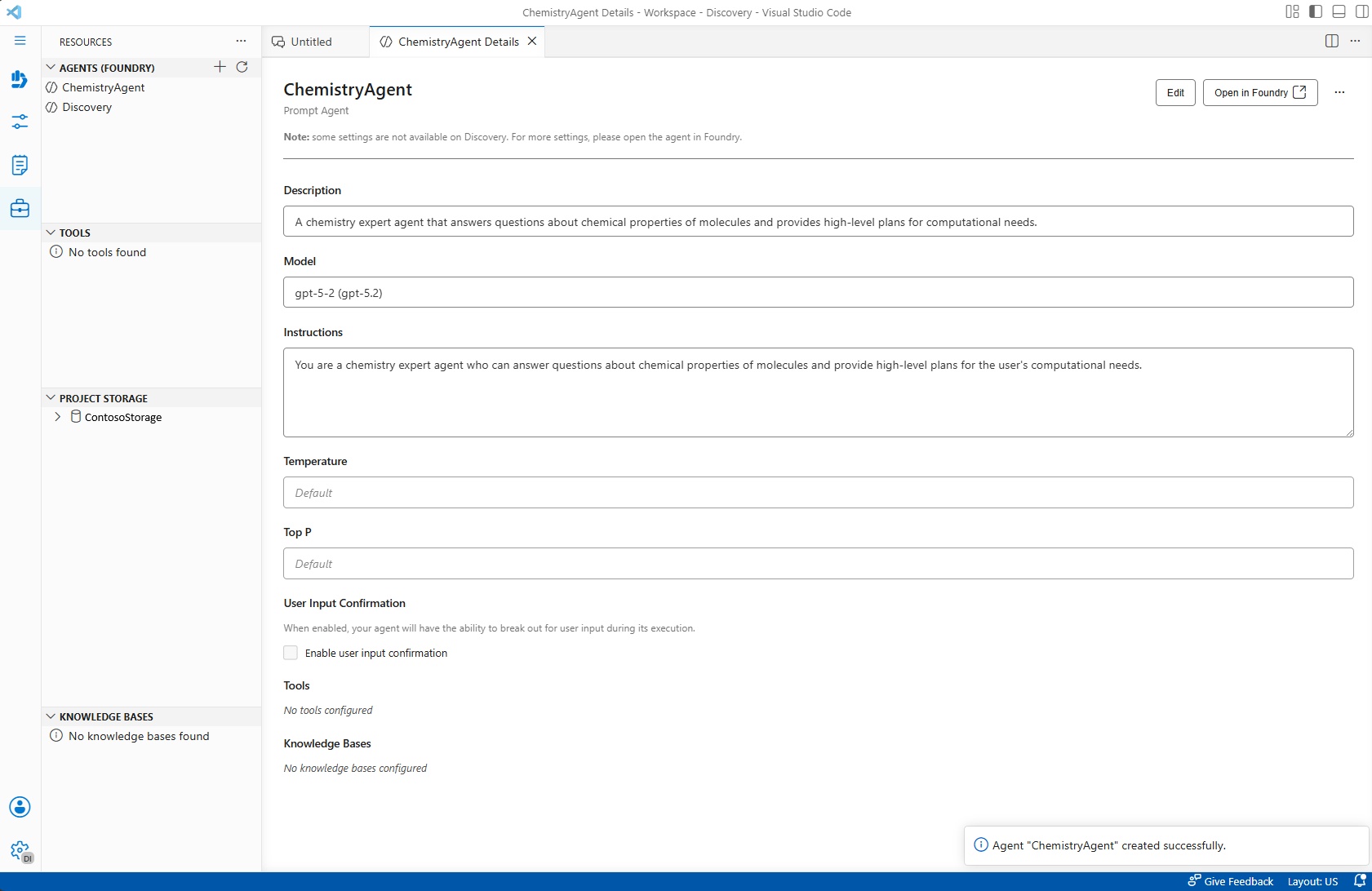The height and width of the screenshot is (891, 1372).
Task: Click the No tools configured text
Action: 328,710
